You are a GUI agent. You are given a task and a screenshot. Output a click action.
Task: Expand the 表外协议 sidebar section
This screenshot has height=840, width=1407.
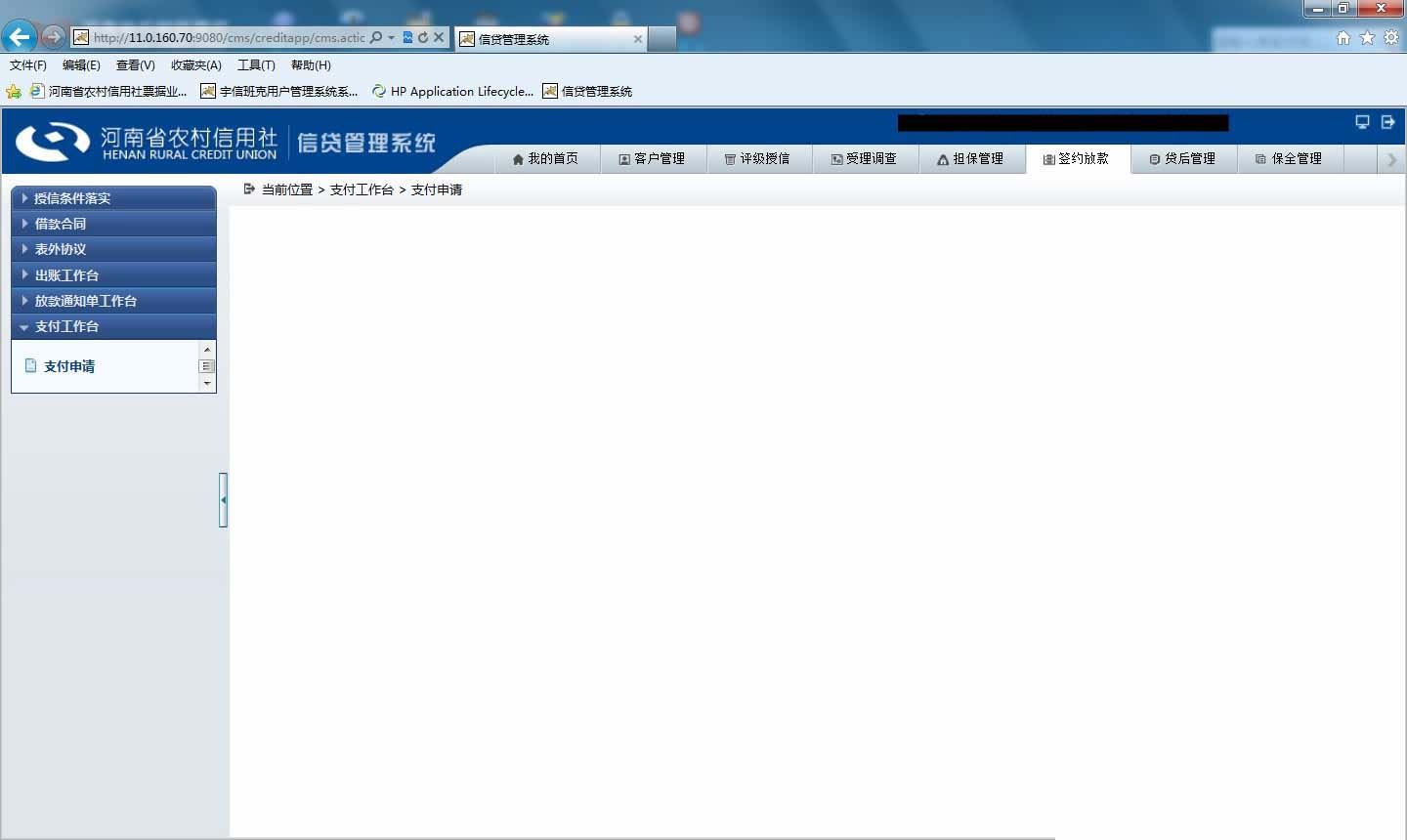113,249
